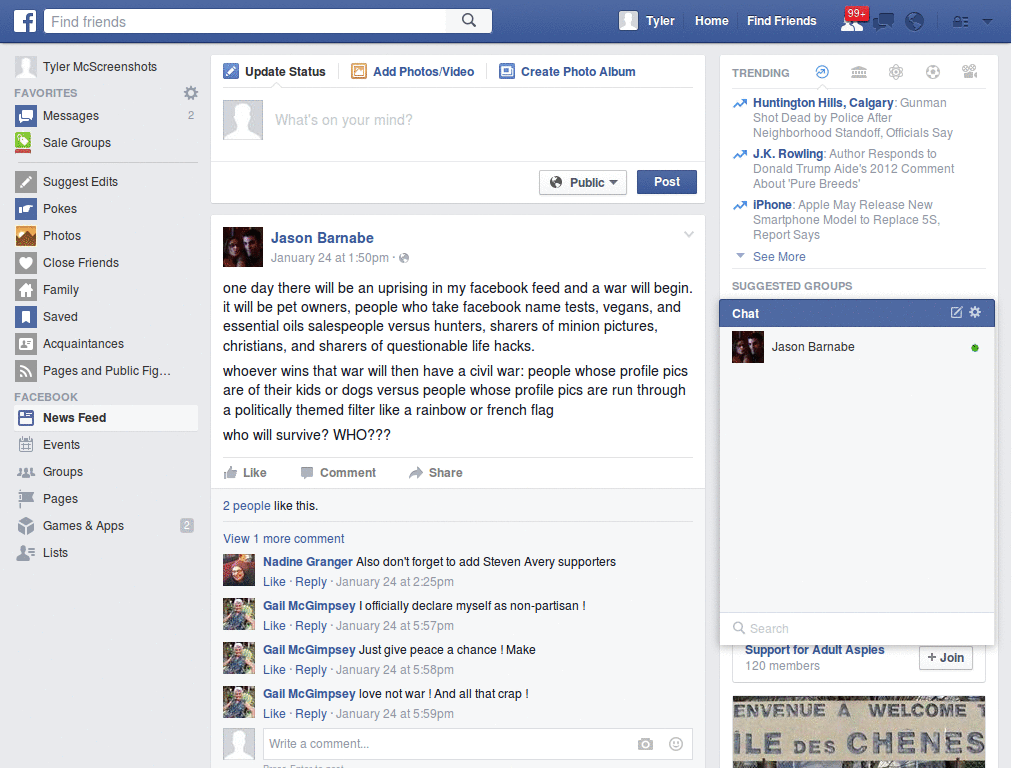This screenshot has width=1024, height=768.
Task: Open iPhone trending story
Action: 772,204
